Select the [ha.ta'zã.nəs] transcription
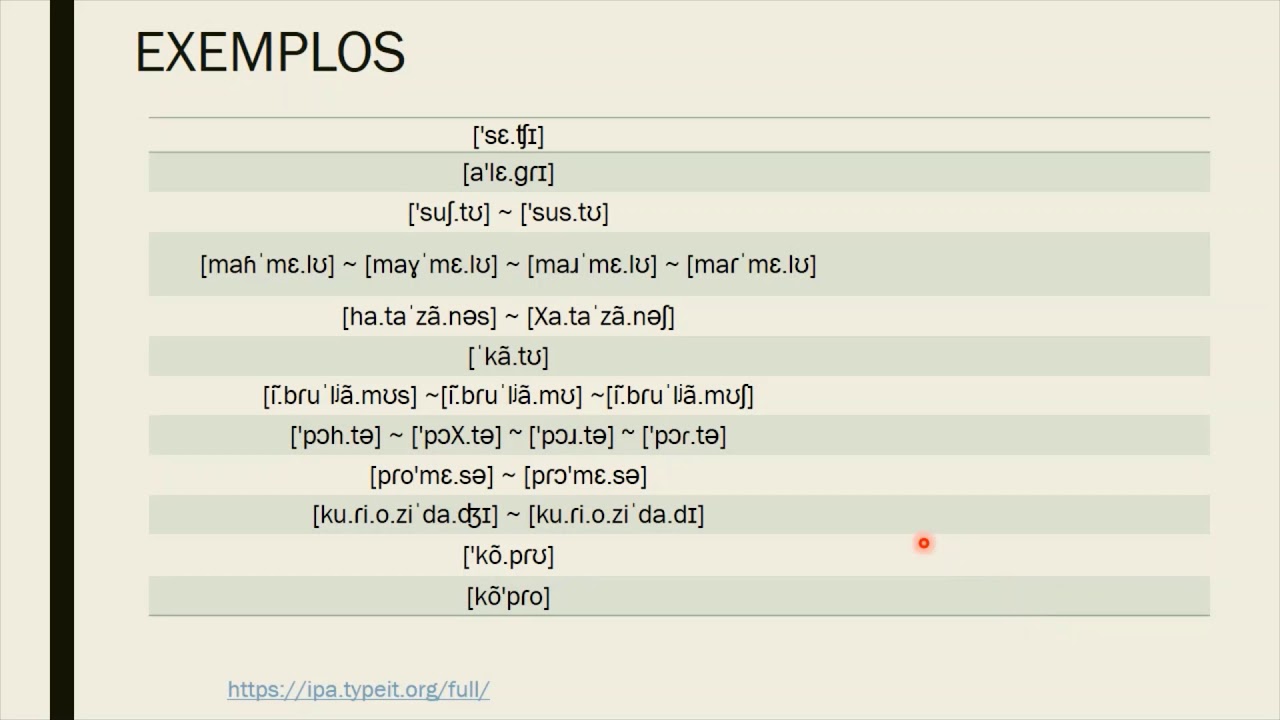Image resolution: width=1280 pixels, height=720 pixels. (x=419, y=317)
